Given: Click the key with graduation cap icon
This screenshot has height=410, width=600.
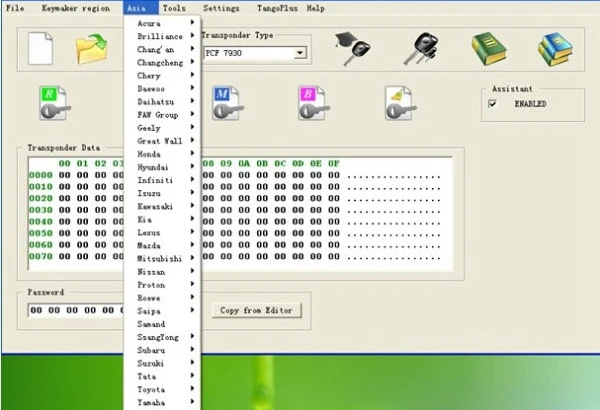Looking at the screenshot, I should 353,49.
